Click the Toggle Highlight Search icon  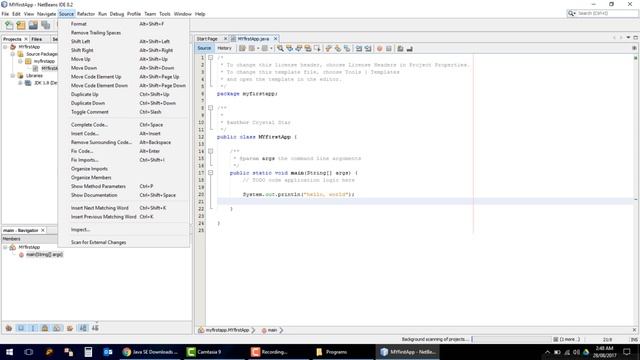click(x=308, y=49)
